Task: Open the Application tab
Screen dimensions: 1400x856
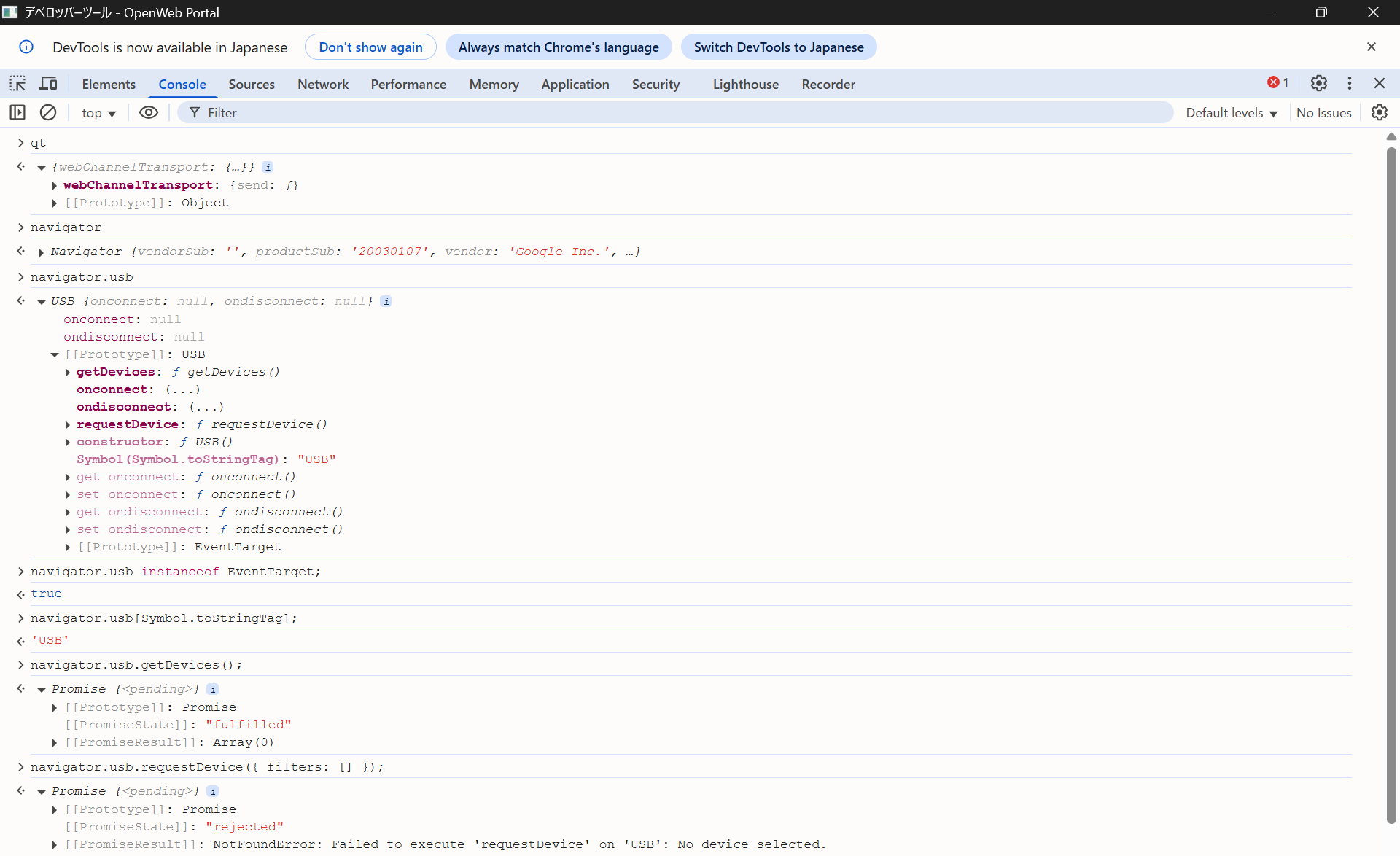Action: pos(575,84)
